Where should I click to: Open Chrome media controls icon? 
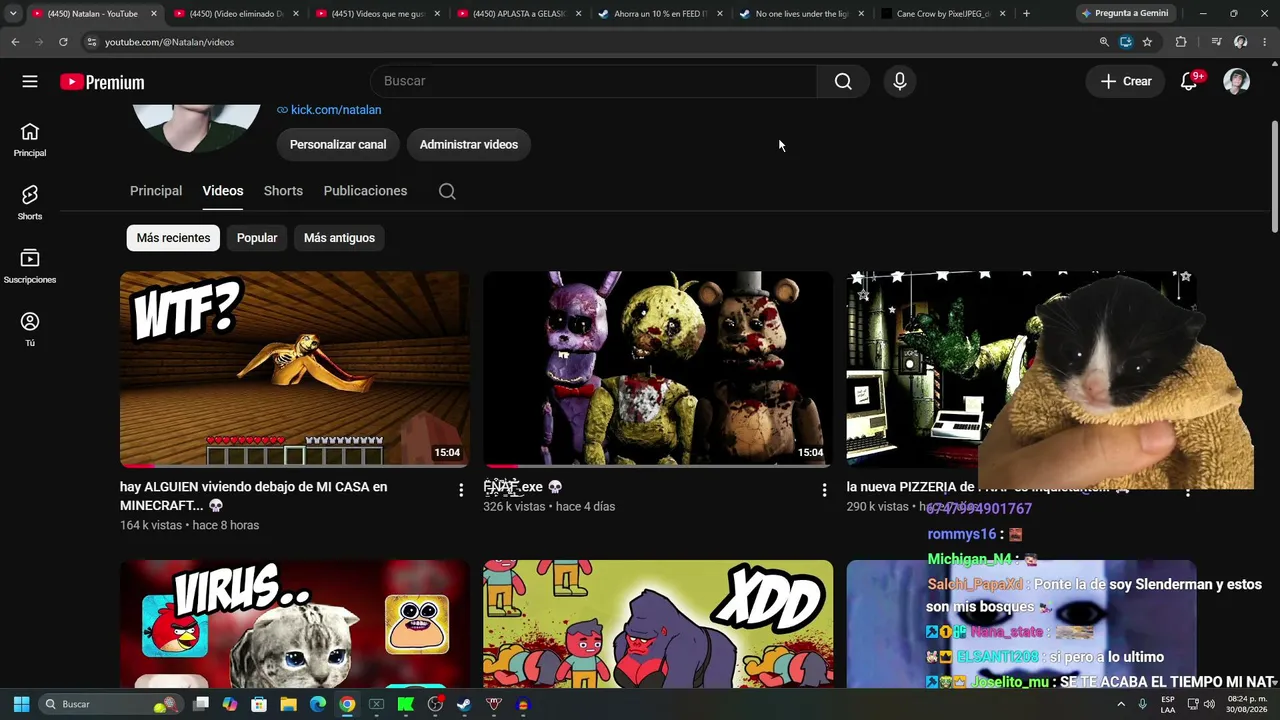click(x=1216, y=42)
